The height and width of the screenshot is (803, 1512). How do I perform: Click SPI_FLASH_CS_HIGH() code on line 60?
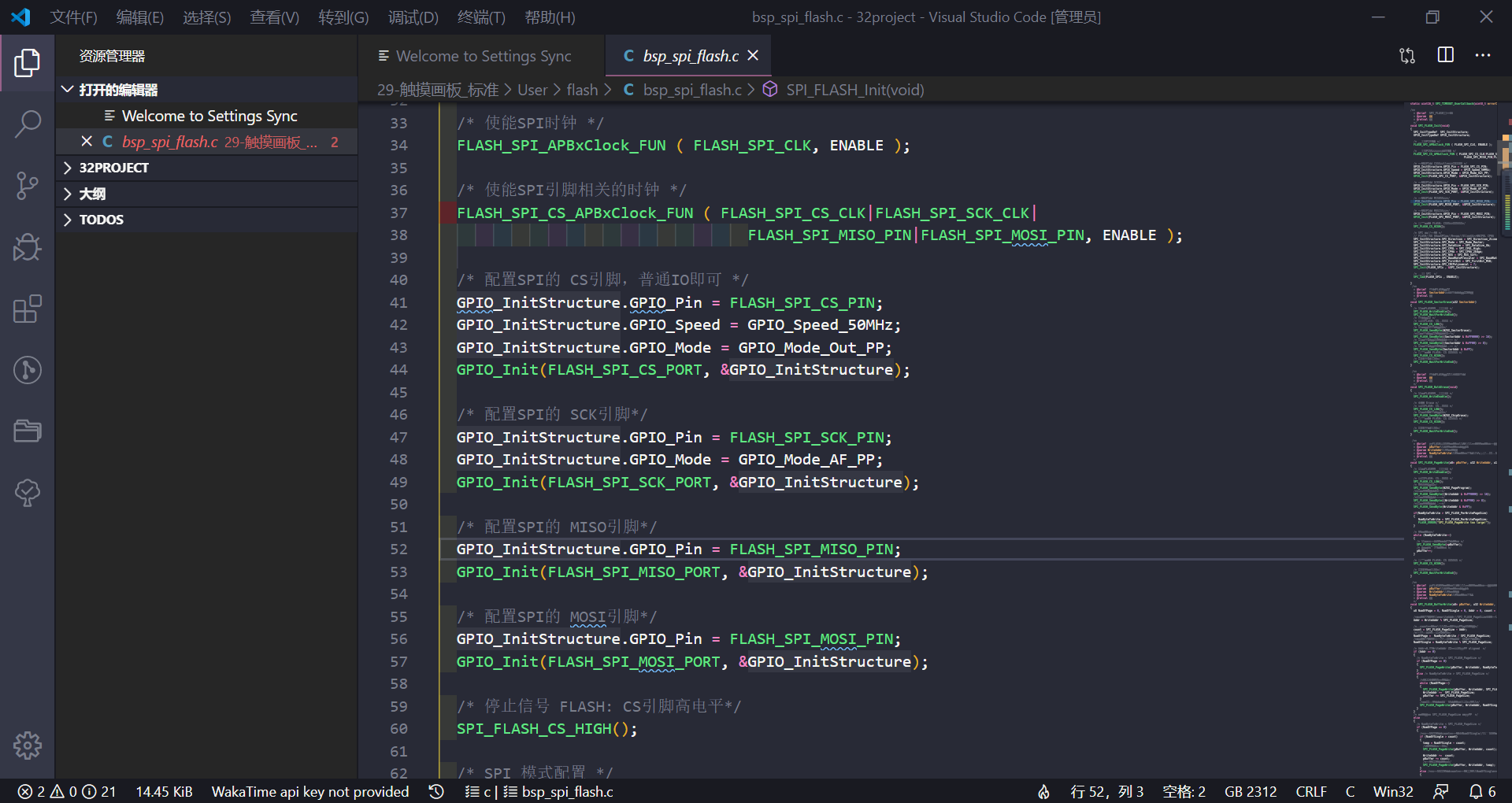547,728
